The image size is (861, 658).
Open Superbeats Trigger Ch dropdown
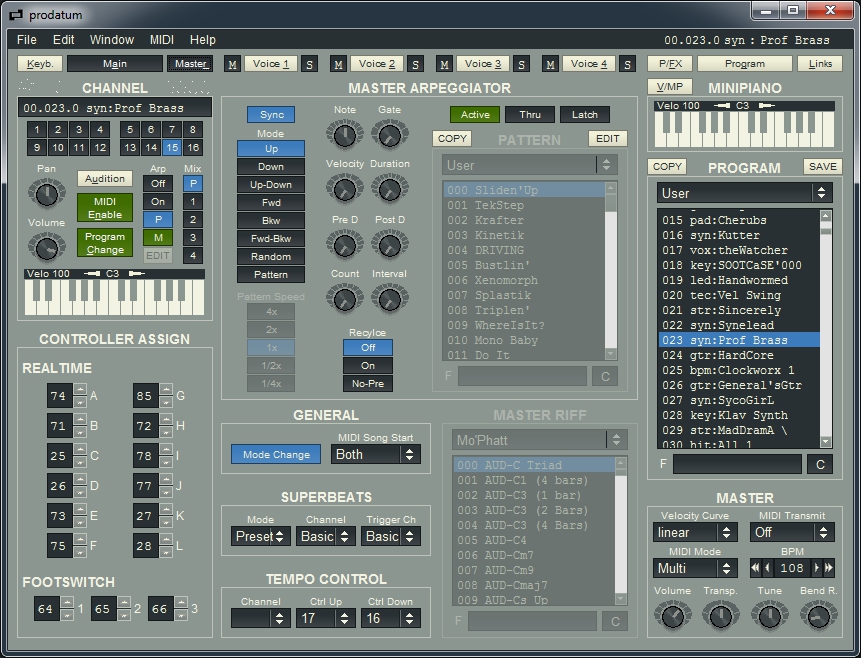tap(390, 536)
